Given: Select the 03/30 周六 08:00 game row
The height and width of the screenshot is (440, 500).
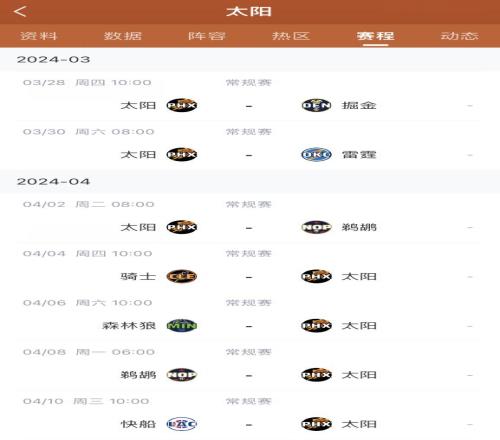Looking at the screenshot, I should pos(248,145).
